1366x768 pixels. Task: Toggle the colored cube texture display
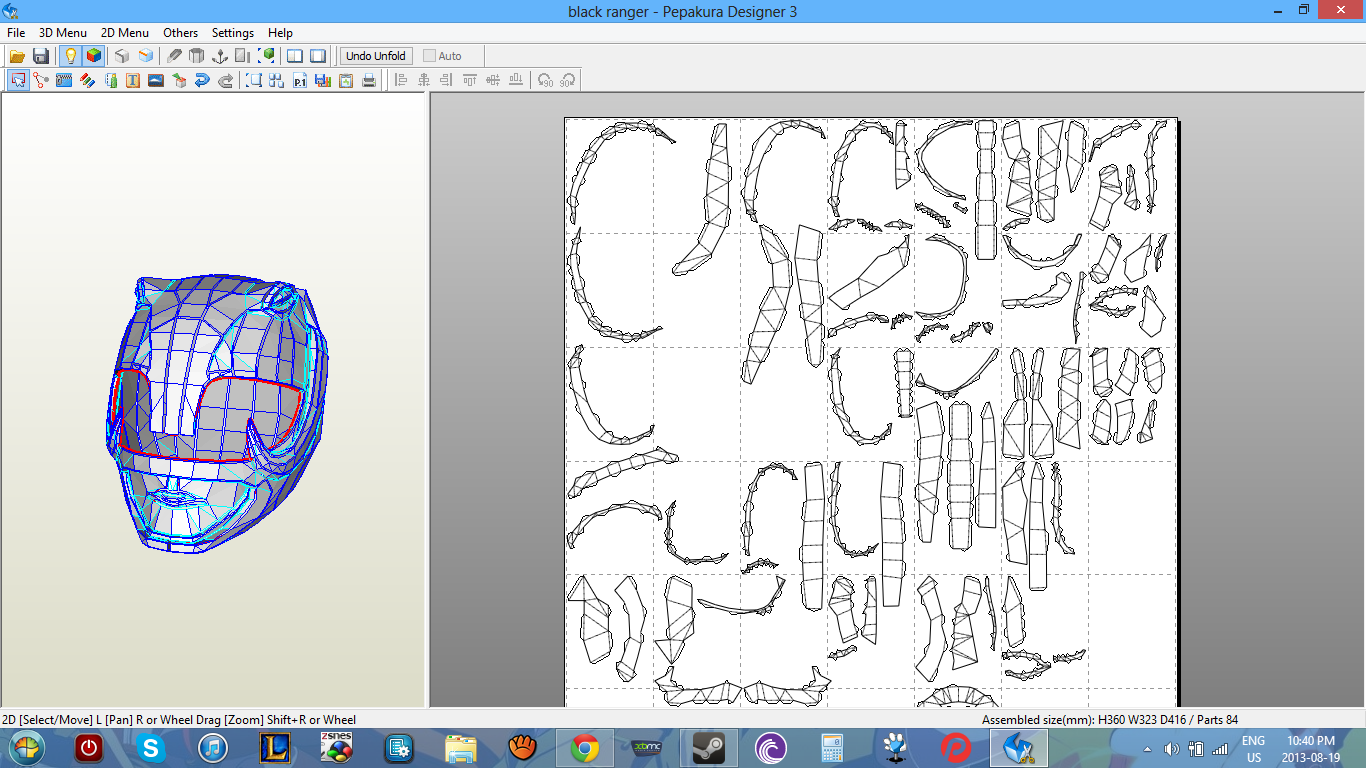[93, 56]
